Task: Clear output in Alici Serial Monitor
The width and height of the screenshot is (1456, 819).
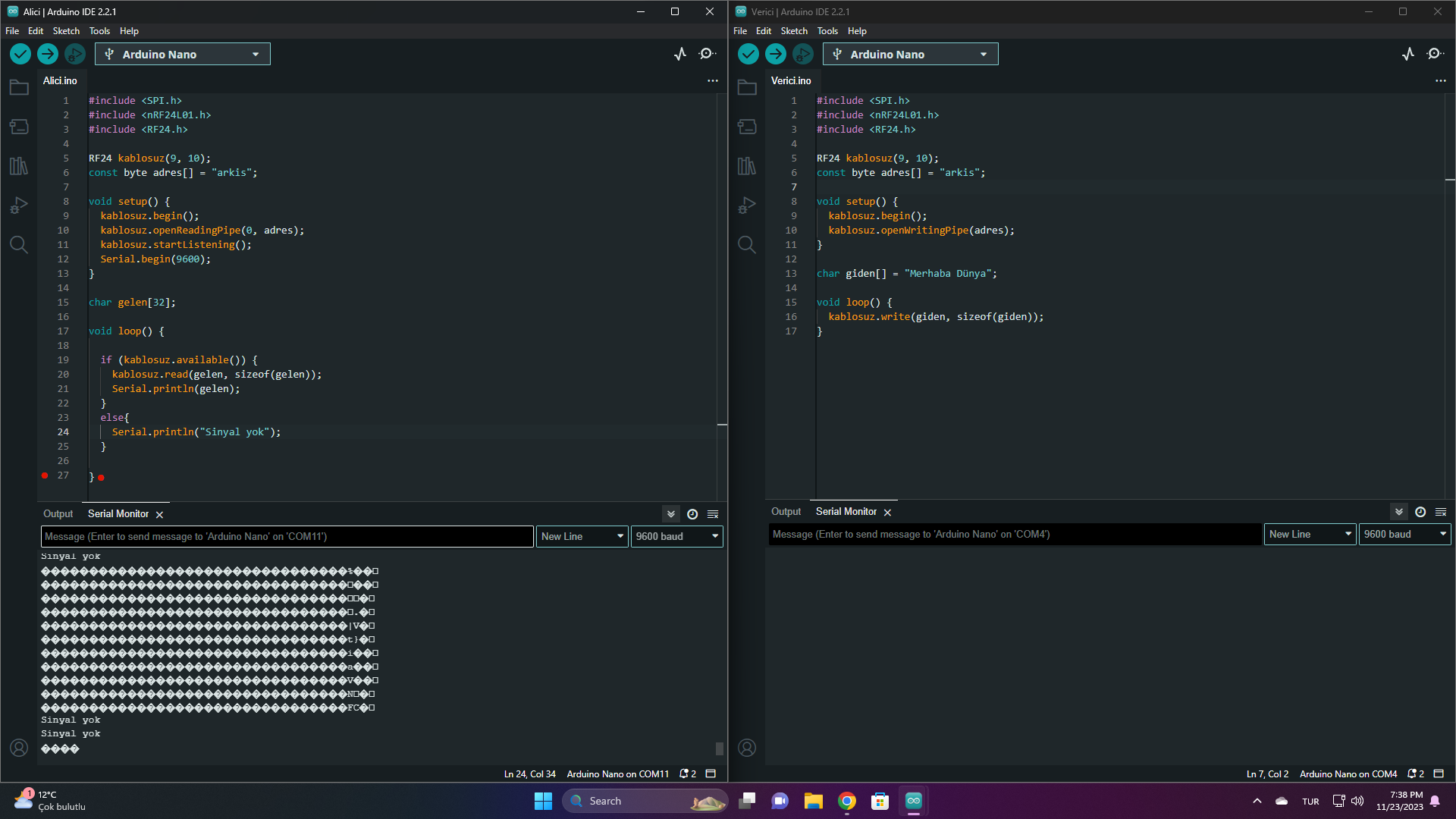Action: (713, 514)
